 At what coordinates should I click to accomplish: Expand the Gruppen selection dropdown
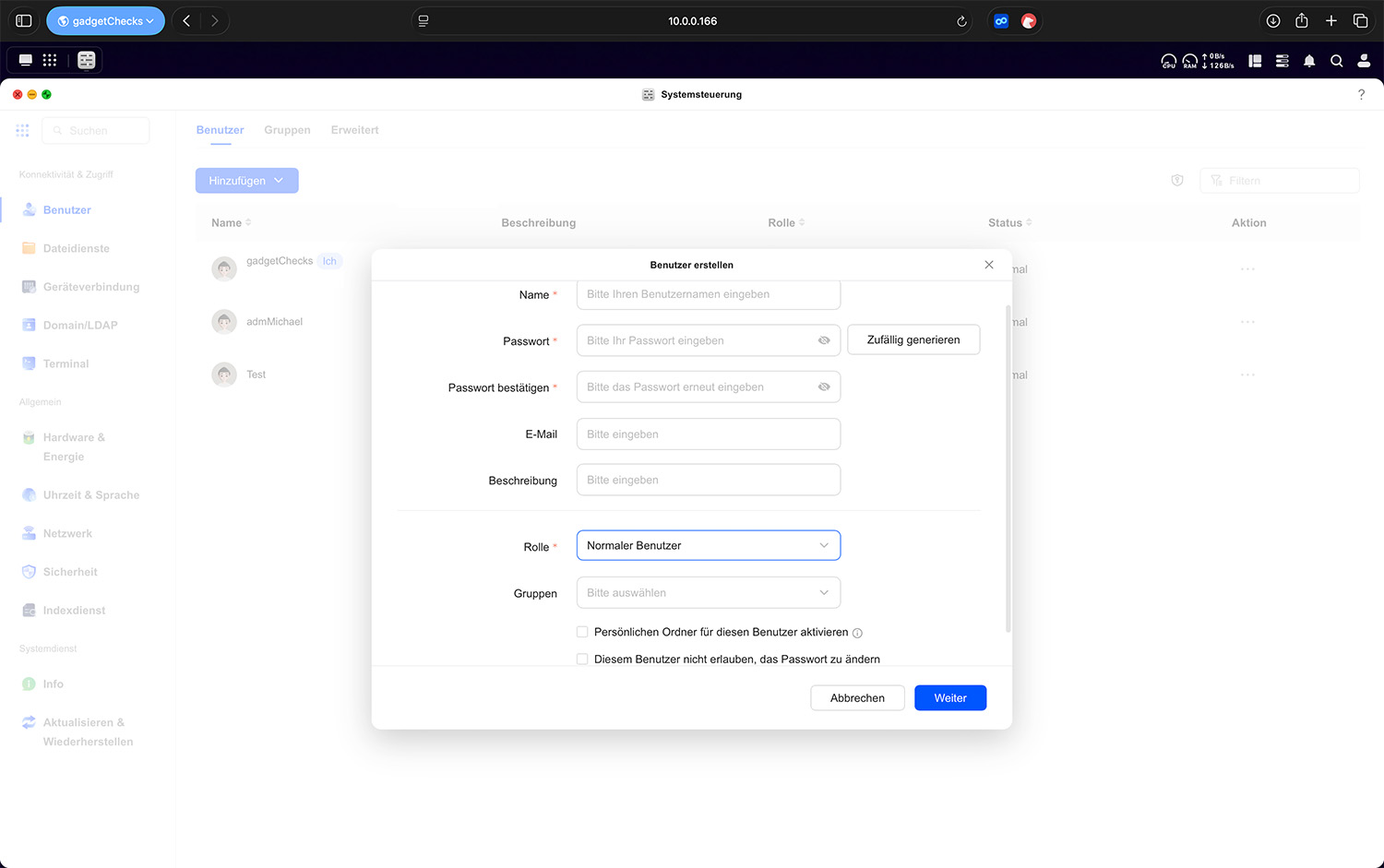[x=708, y=593]
